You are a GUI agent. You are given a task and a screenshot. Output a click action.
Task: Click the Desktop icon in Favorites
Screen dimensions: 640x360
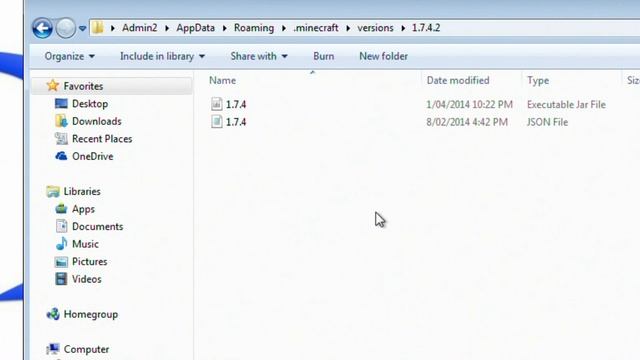61,103
